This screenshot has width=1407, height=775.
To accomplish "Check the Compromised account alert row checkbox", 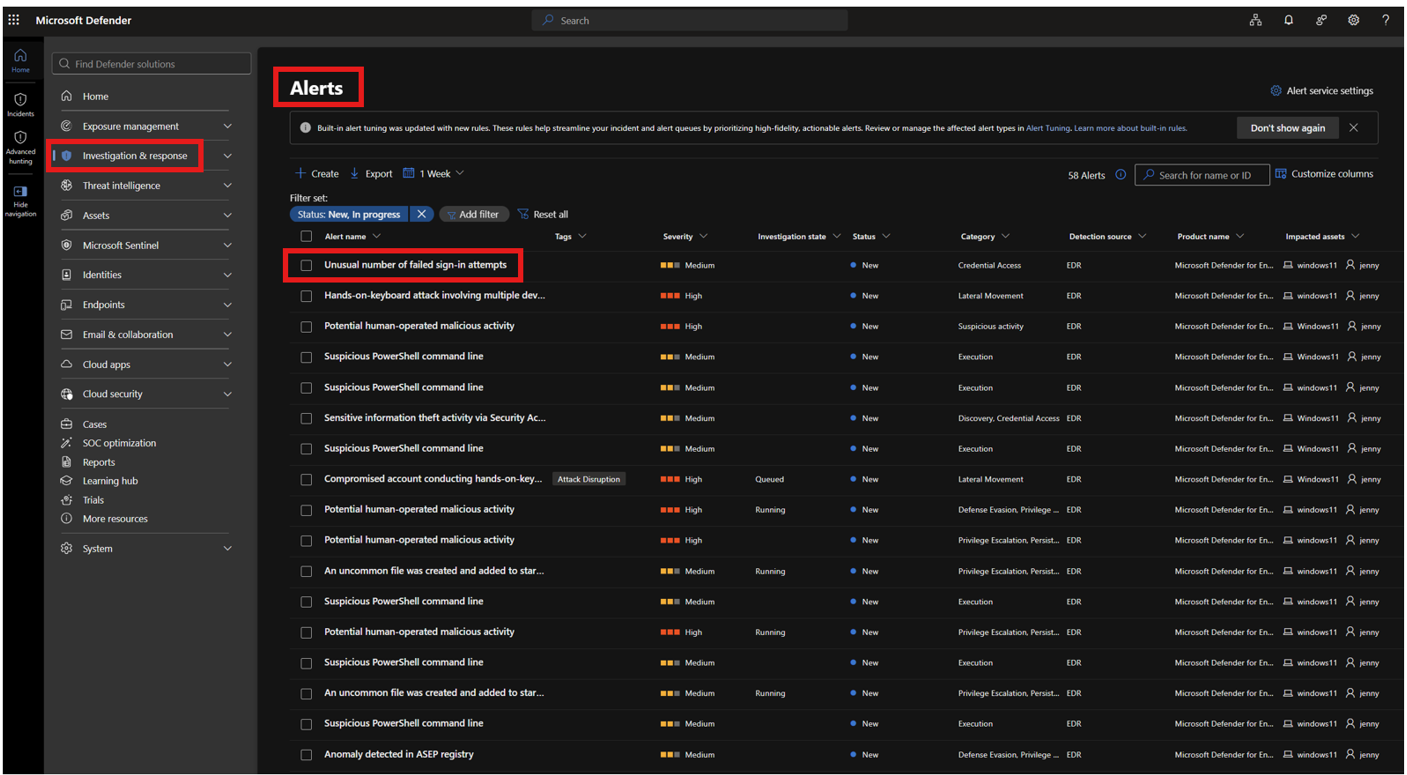I will [x=306, y=480].
